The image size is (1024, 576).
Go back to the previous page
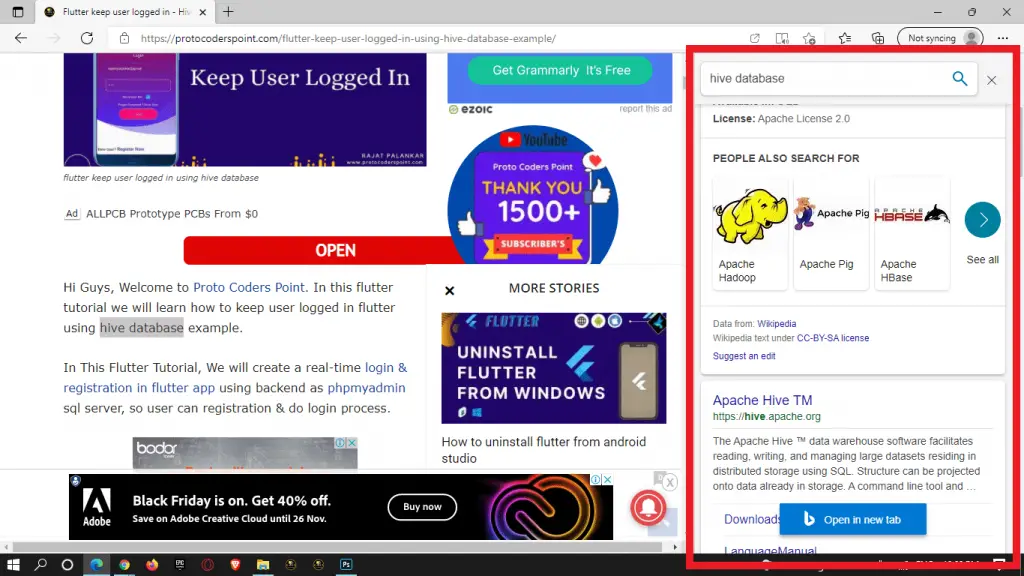pos(21,38)
